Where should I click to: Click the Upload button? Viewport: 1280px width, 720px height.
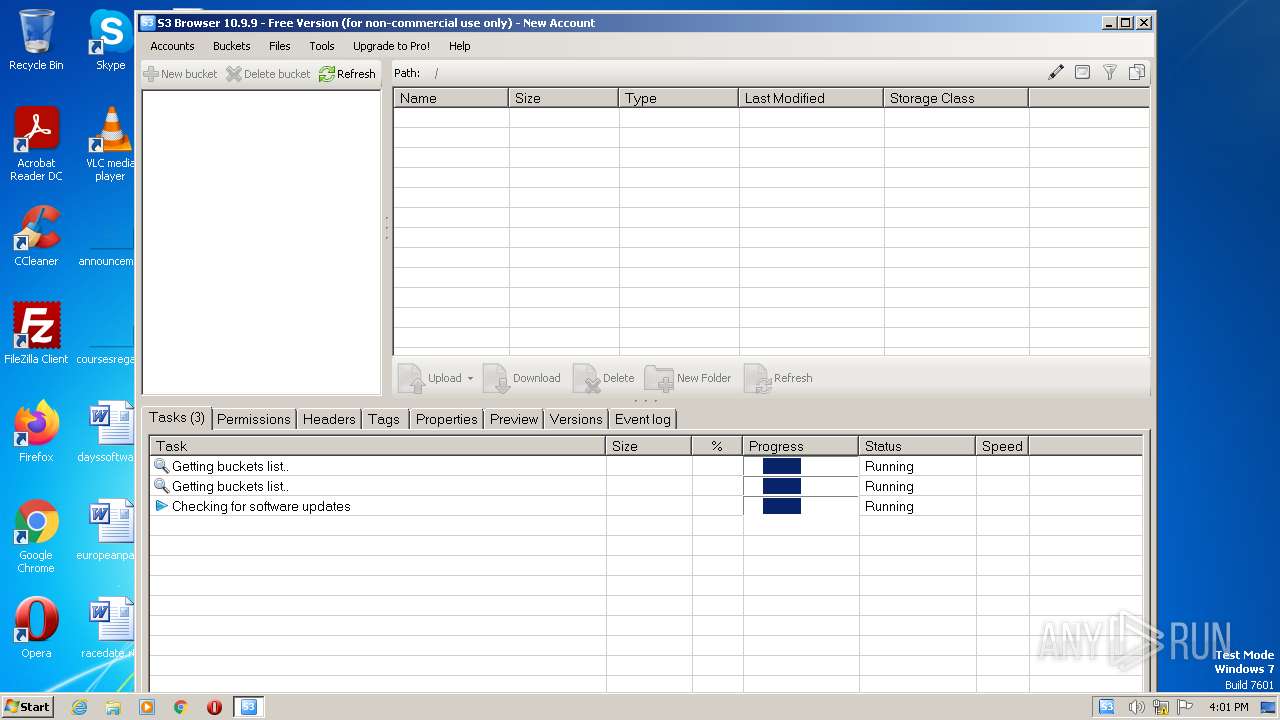(430, 378)
